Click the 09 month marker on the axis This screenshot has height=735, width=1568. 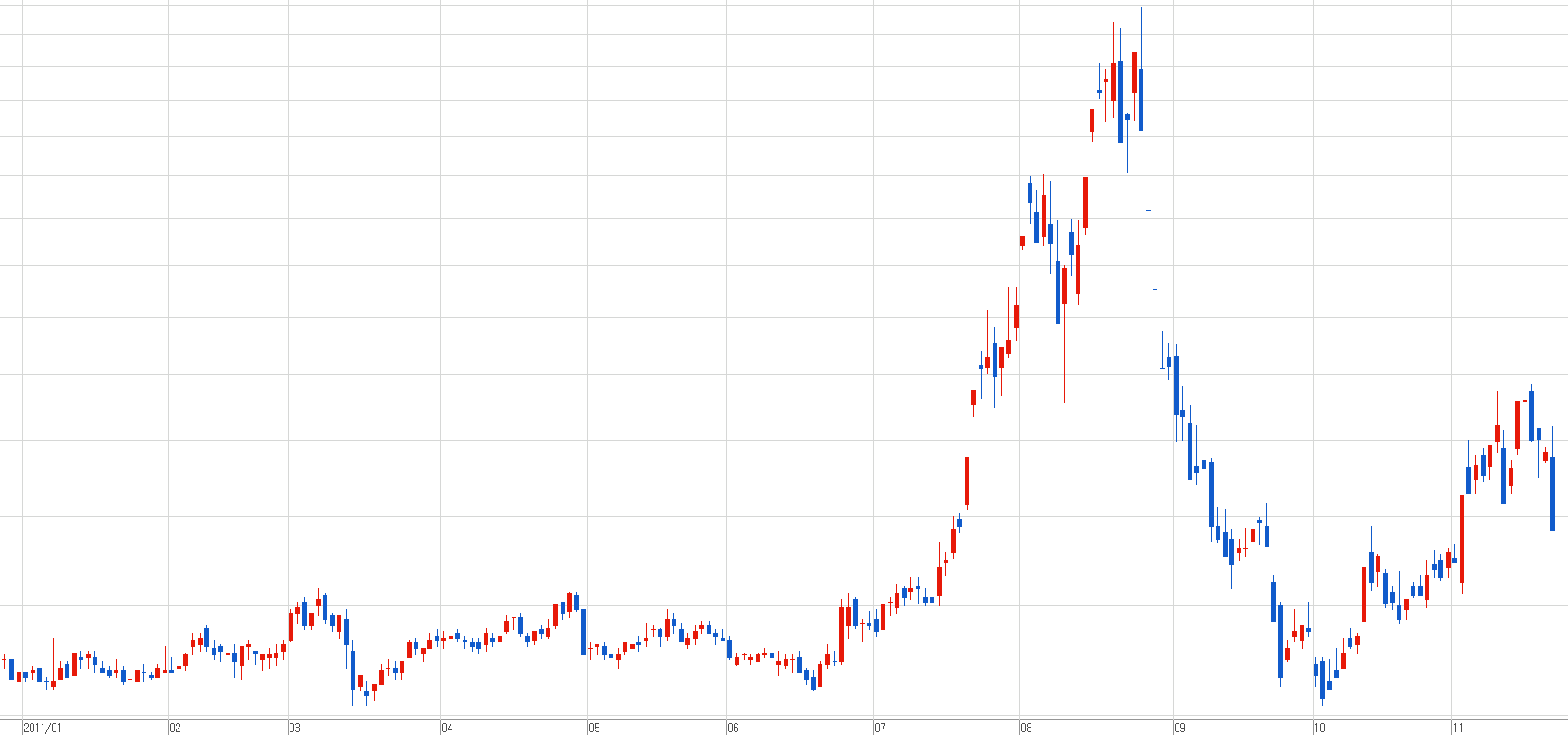pyautogui.click(x=1179, y=728)
